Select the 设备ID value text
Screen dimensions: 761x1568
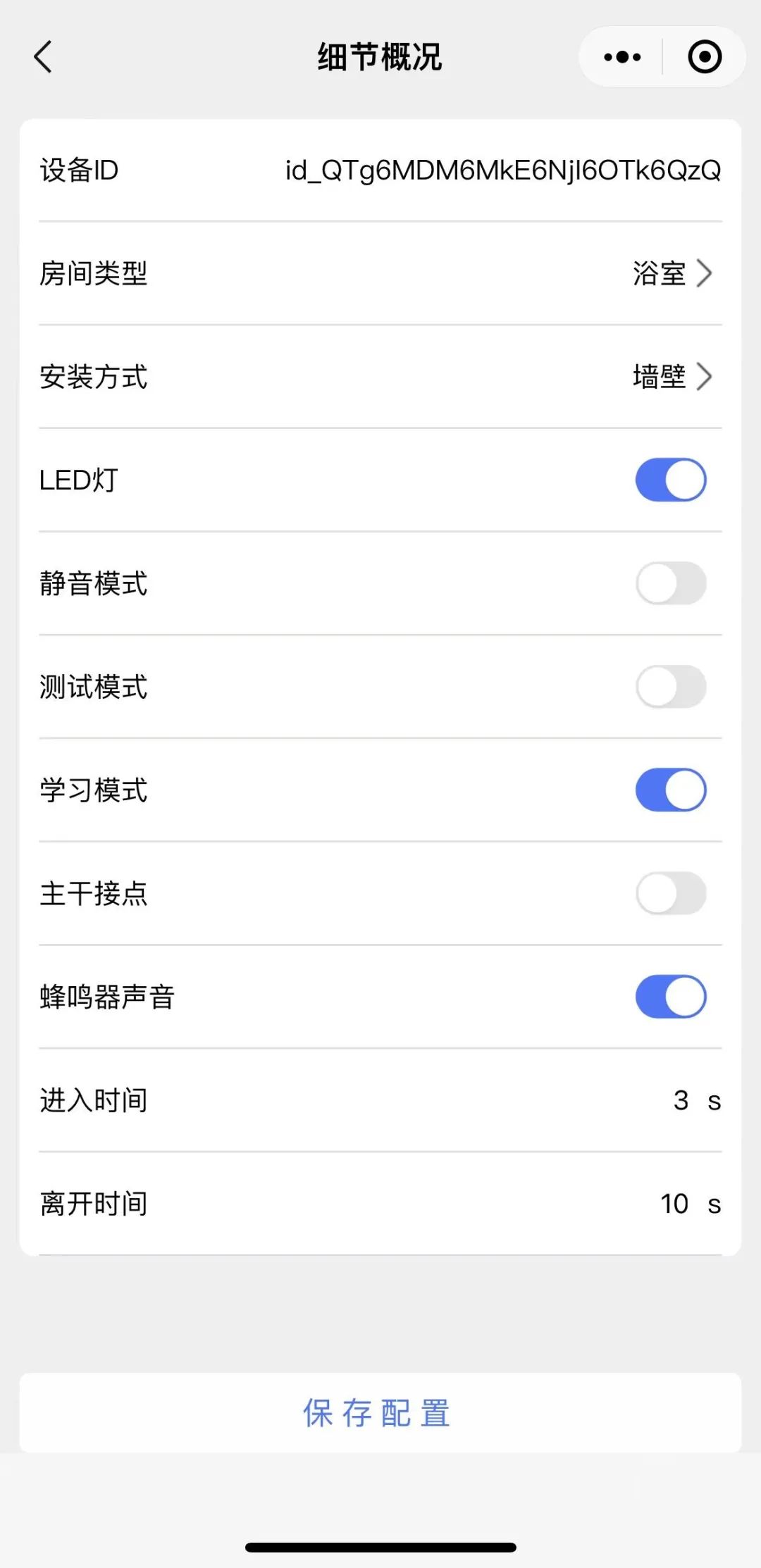click(502, 170)
